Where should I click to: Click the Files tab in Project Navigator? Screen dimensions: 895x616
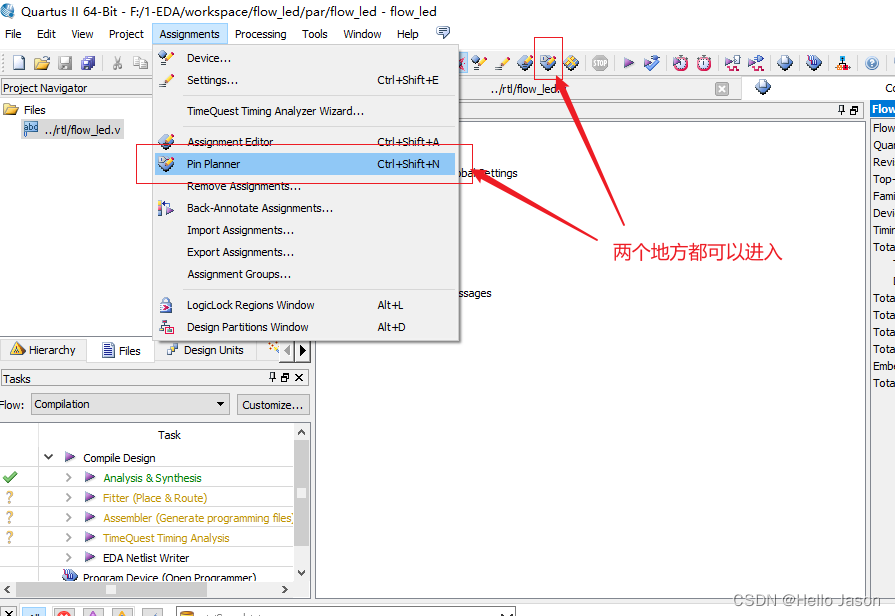click(x=121, y=350)
